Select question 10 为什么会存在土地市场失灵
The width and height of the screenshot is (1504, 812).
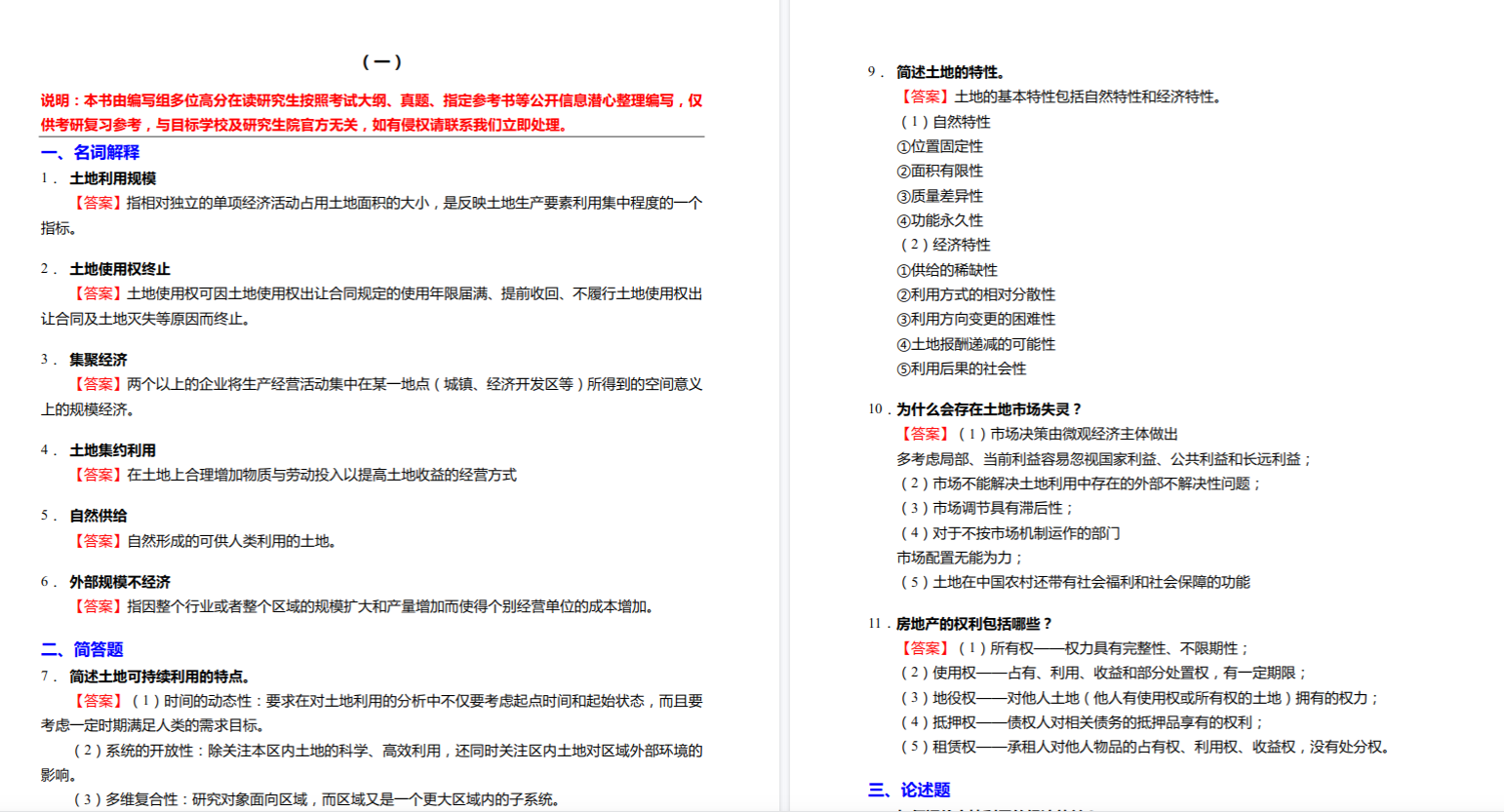[989, 409]
